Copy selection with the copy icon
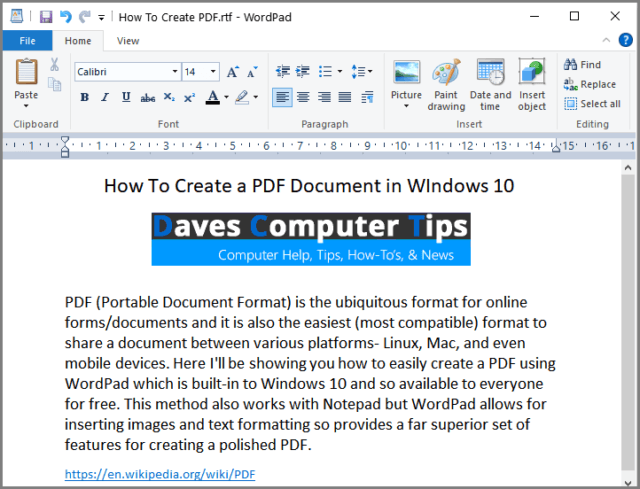The image size is (640, 489). [x=54, y=84]
